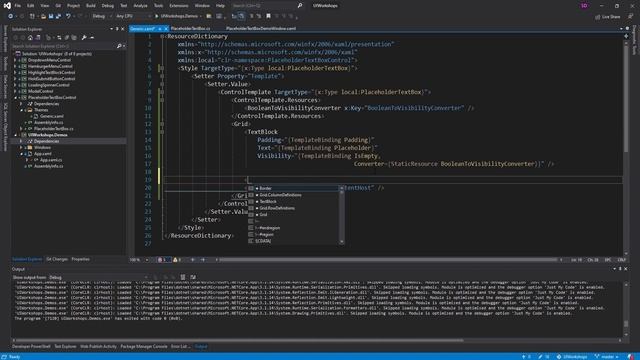This screenshot has width=640, height=360.
Task: Click the Undo toolbar icon
Action: click(x=68, y=16)
